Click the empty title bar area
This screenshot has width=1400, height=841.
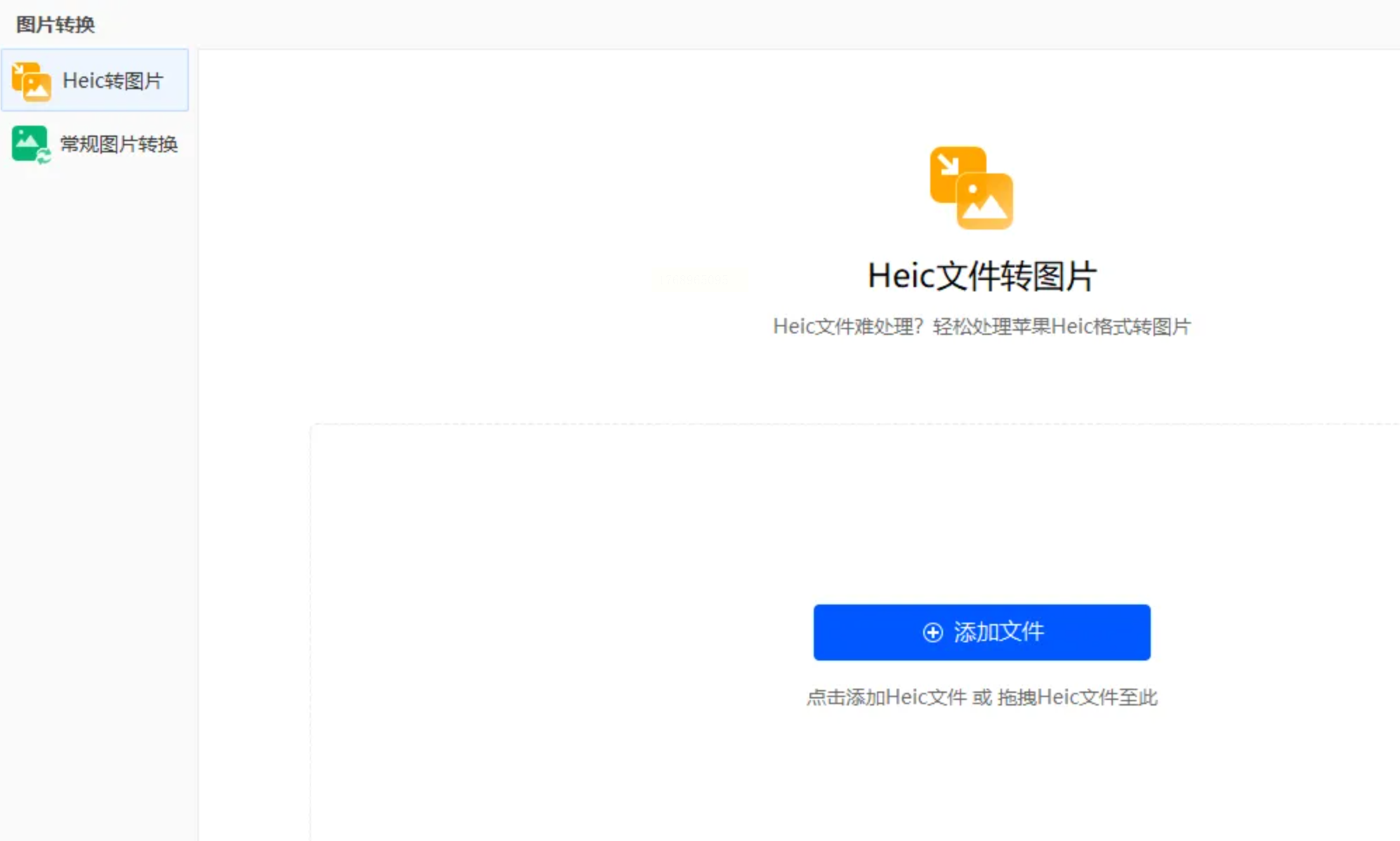pyautogui.click(x=702, y=25)
